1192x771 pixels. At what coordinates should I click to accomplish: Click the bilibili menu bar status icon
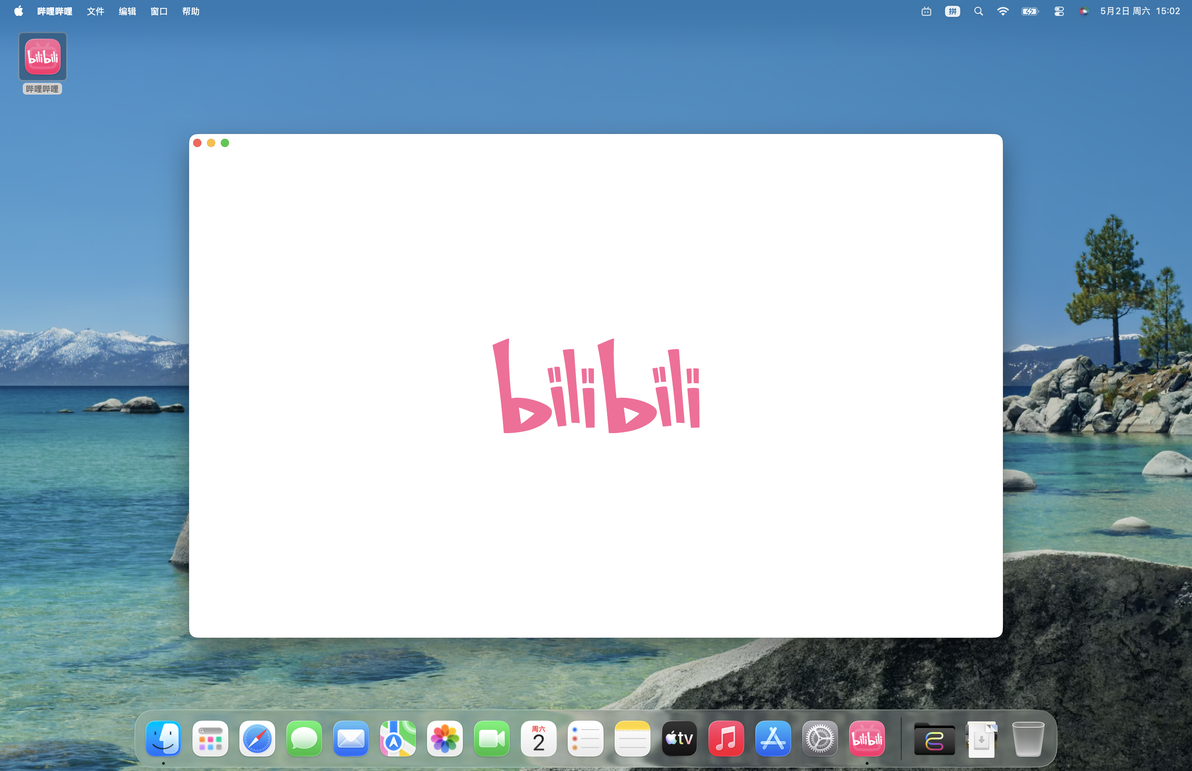click(926, 11)
